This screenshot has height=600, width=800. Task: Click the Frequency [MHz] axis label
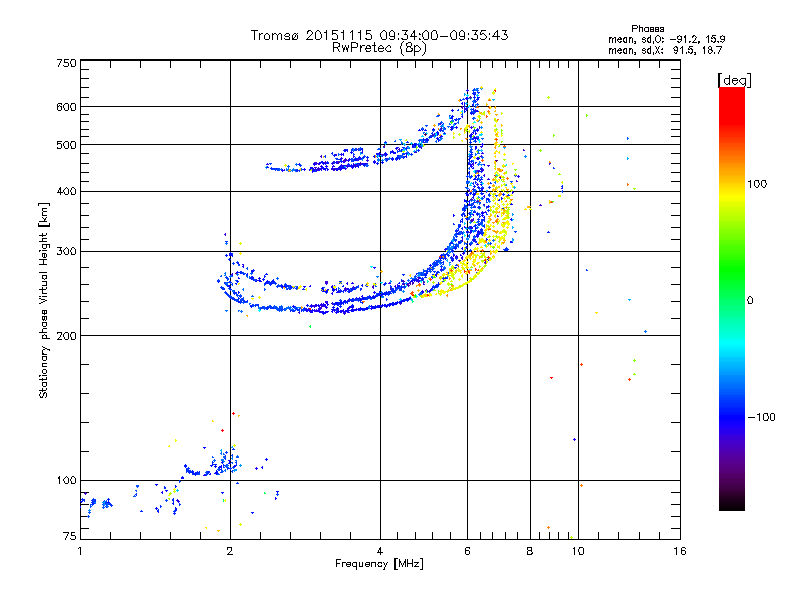pyautogui.click(x=379, y=564)
